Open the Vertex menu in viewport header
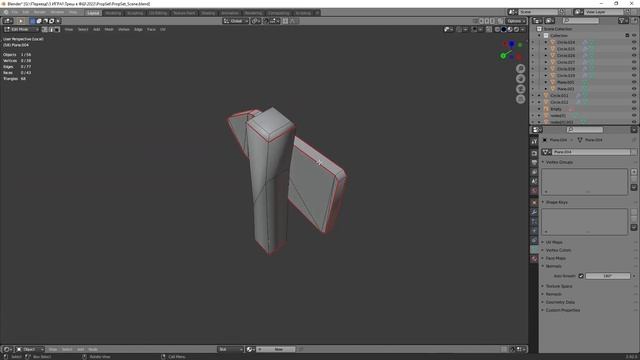 124,29
